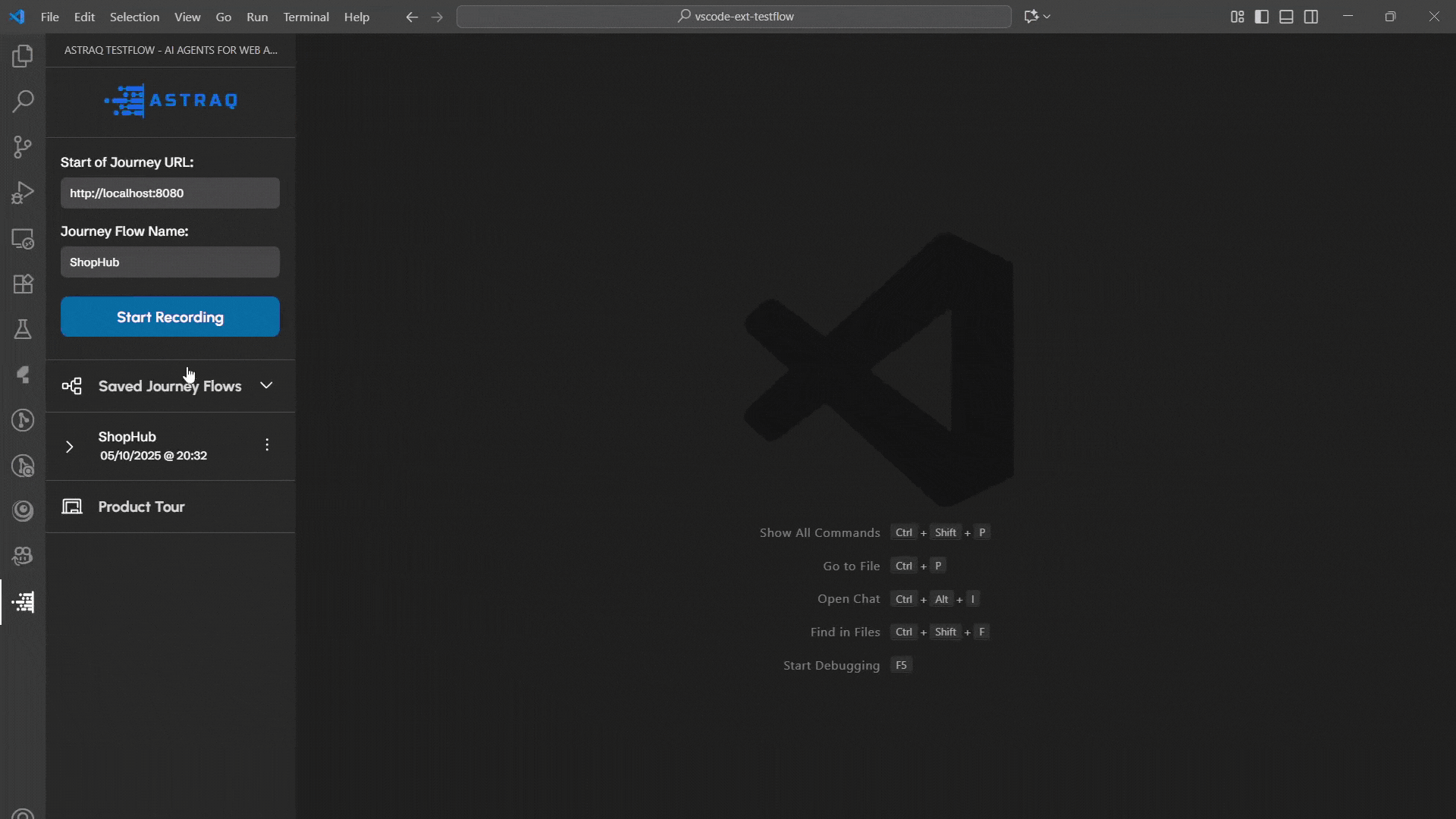Open the Search view icon
This screenshot has height=819, width=1456.
coord(23,102)
